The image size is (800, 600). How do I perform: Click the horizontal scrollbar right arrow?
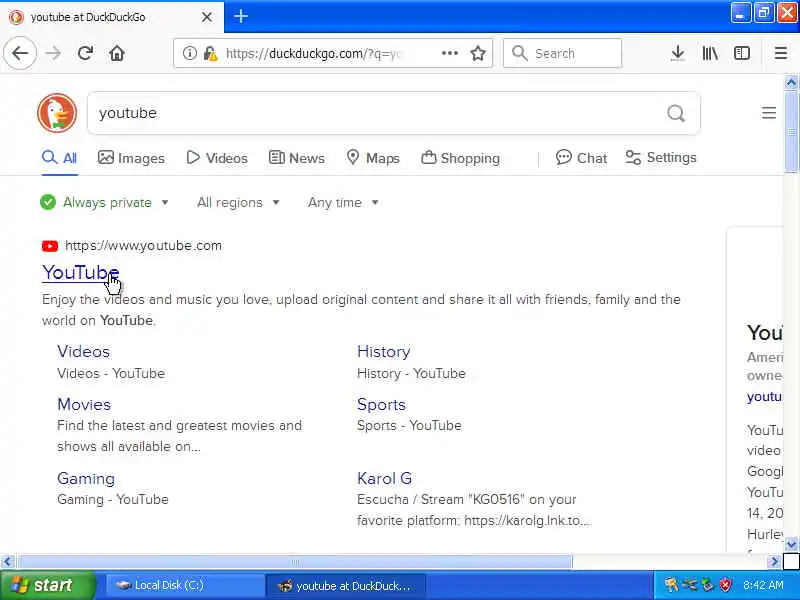pos(774,562)
